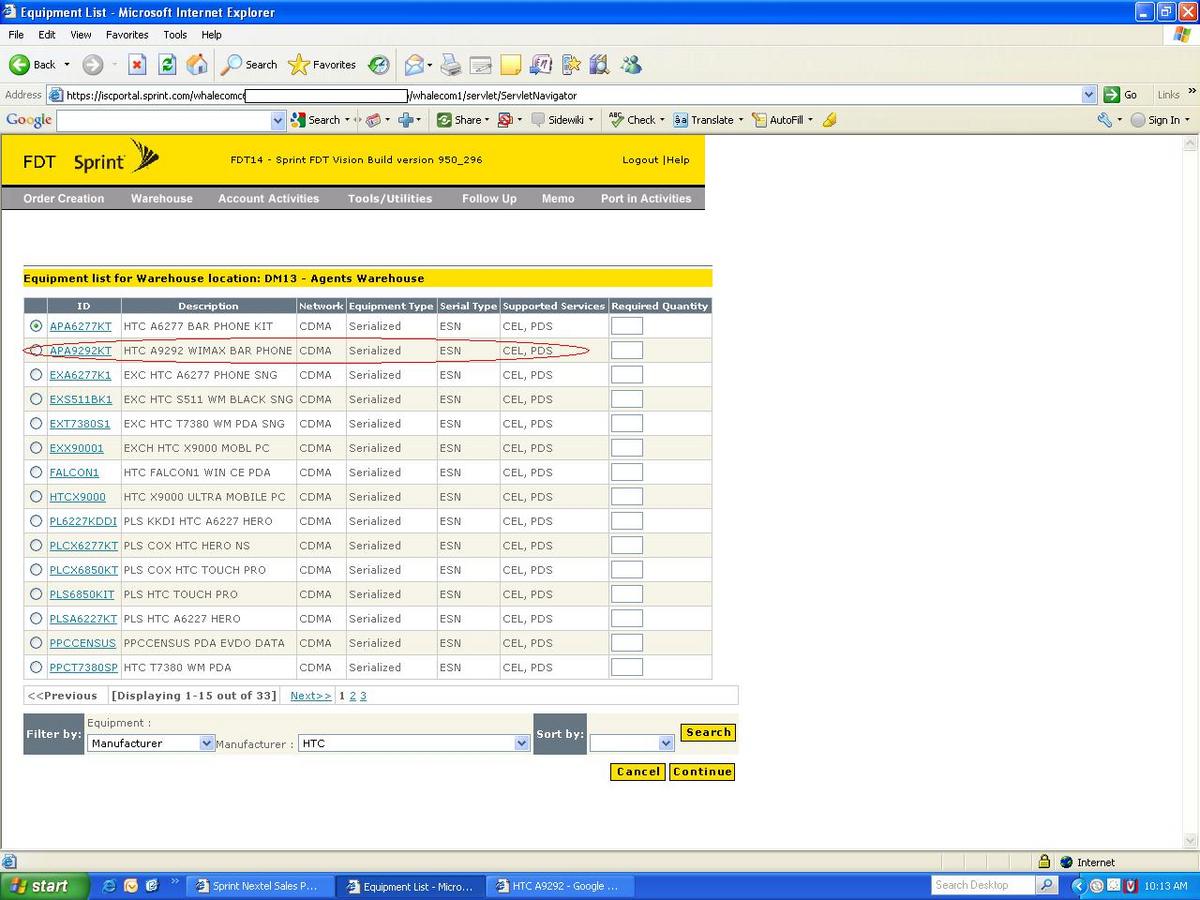Click the Stop loading icon
Viewport: 1200px width, 900px height.
click(138, 65)
